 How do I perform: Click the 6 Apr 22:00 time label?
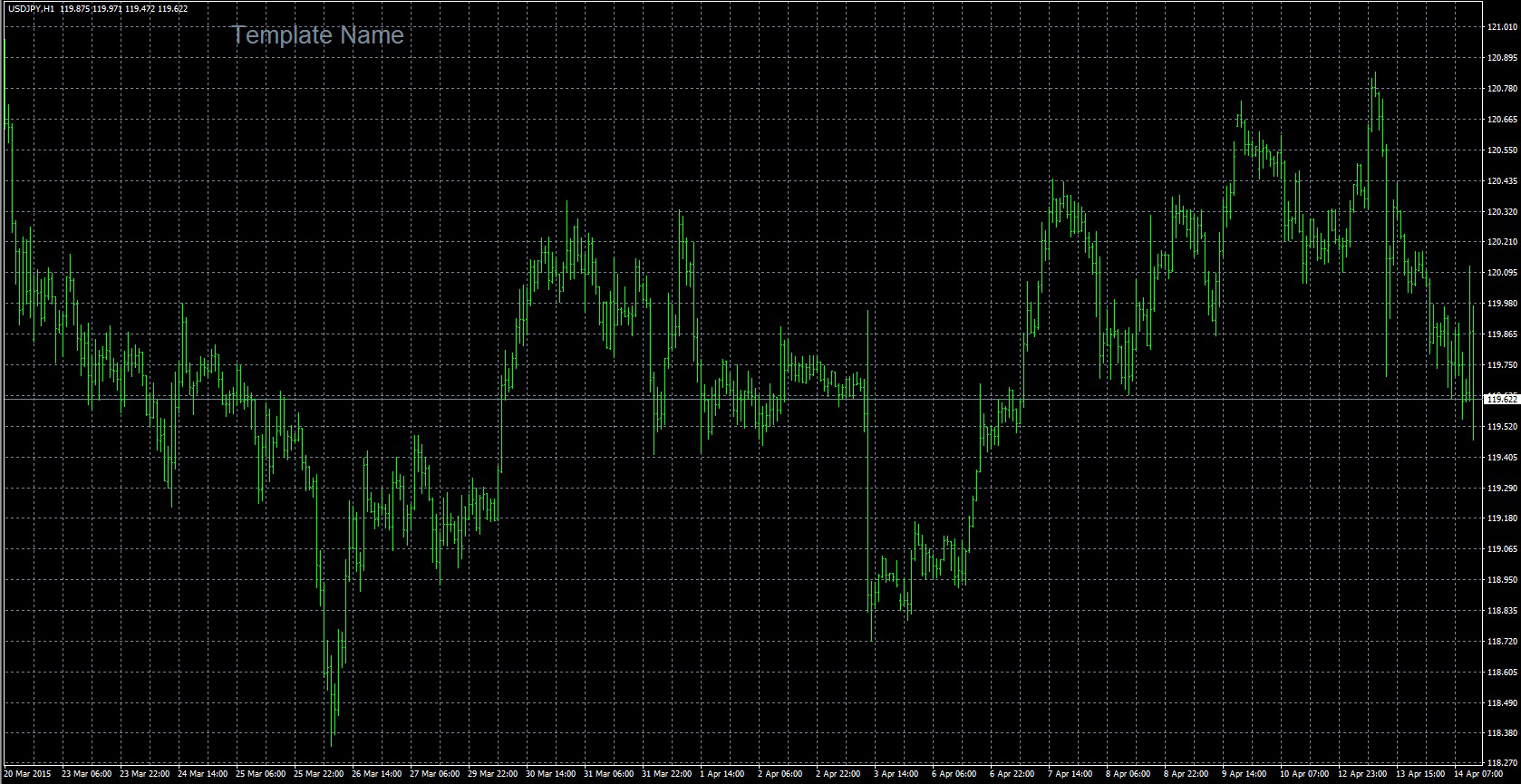point(1012,775)
